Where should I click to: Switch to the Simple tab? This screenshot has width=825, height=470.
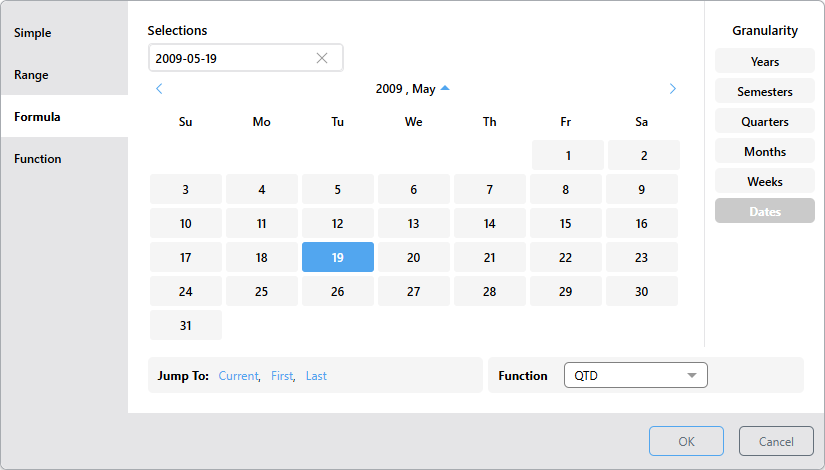coord(33,33)
